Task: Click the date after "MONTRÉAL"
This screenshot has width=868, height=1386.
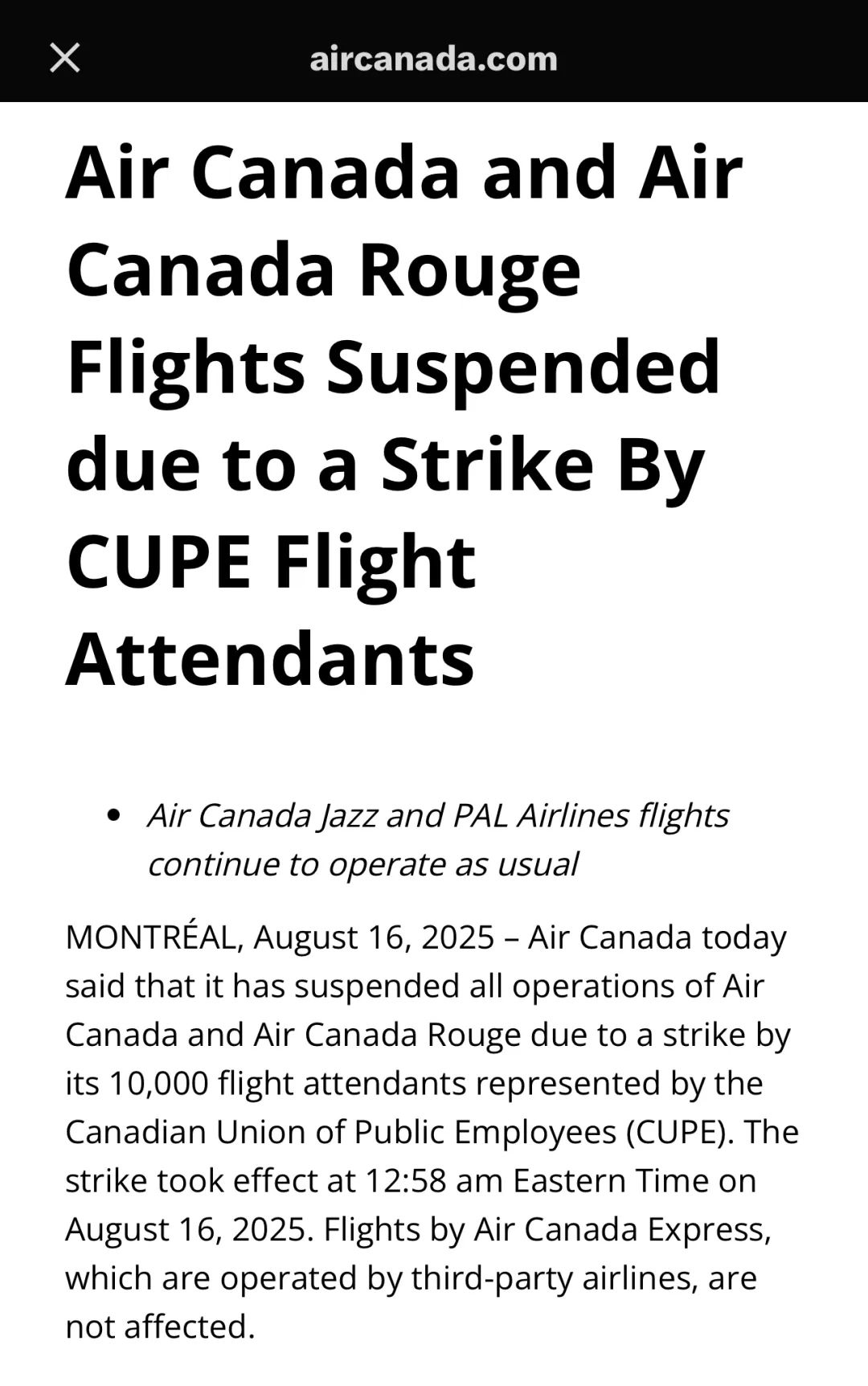Action: pos(374,937)
